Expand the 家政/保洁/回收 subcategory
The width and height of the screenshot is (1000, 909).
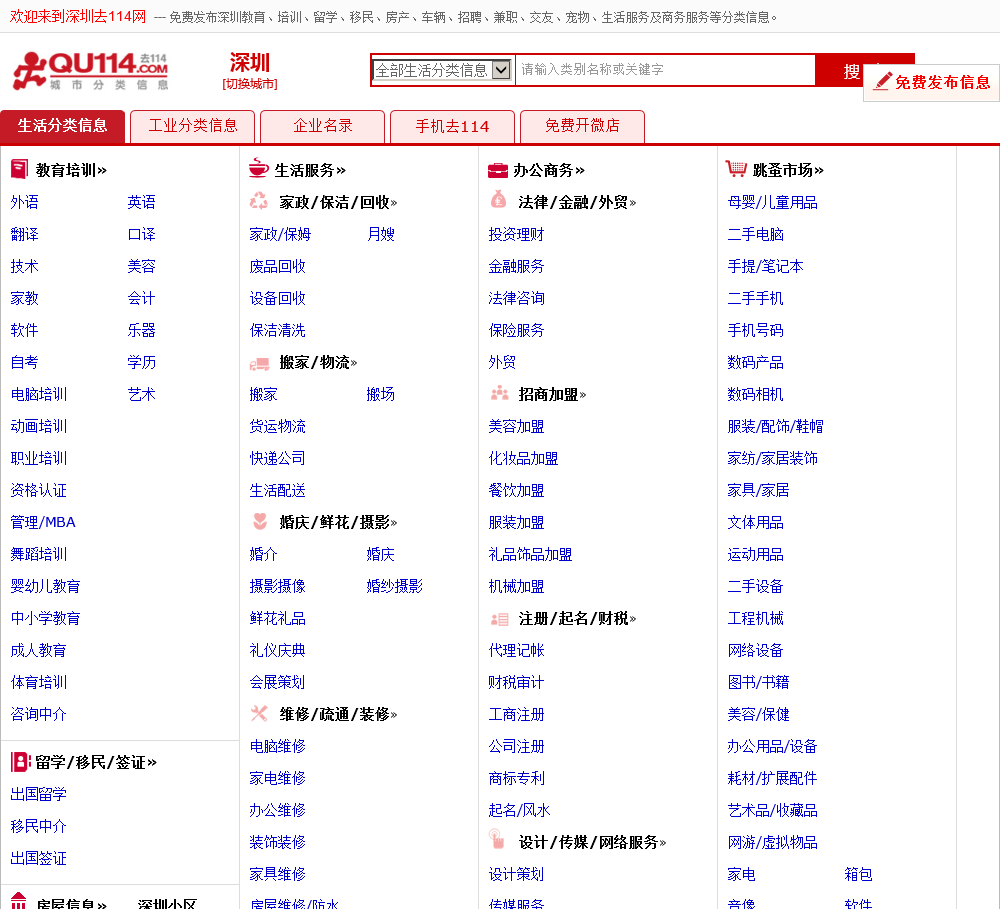[x=338, y=202]
